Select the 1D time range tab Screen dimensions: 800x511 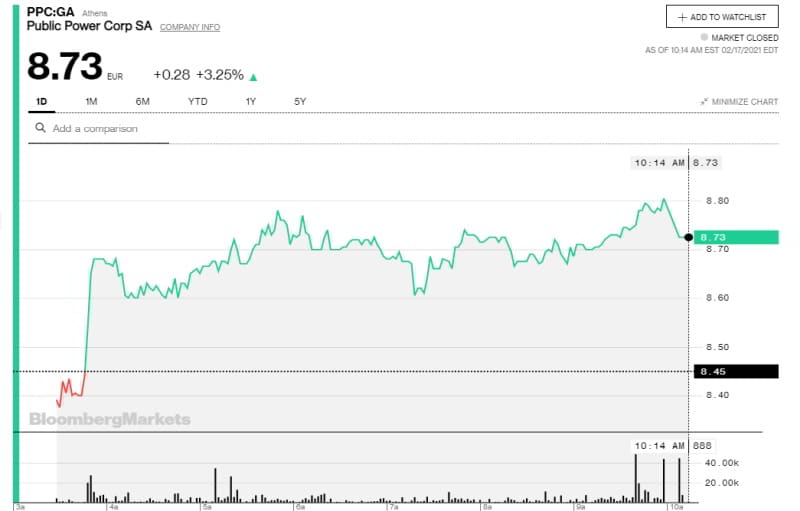click(41, 101)
